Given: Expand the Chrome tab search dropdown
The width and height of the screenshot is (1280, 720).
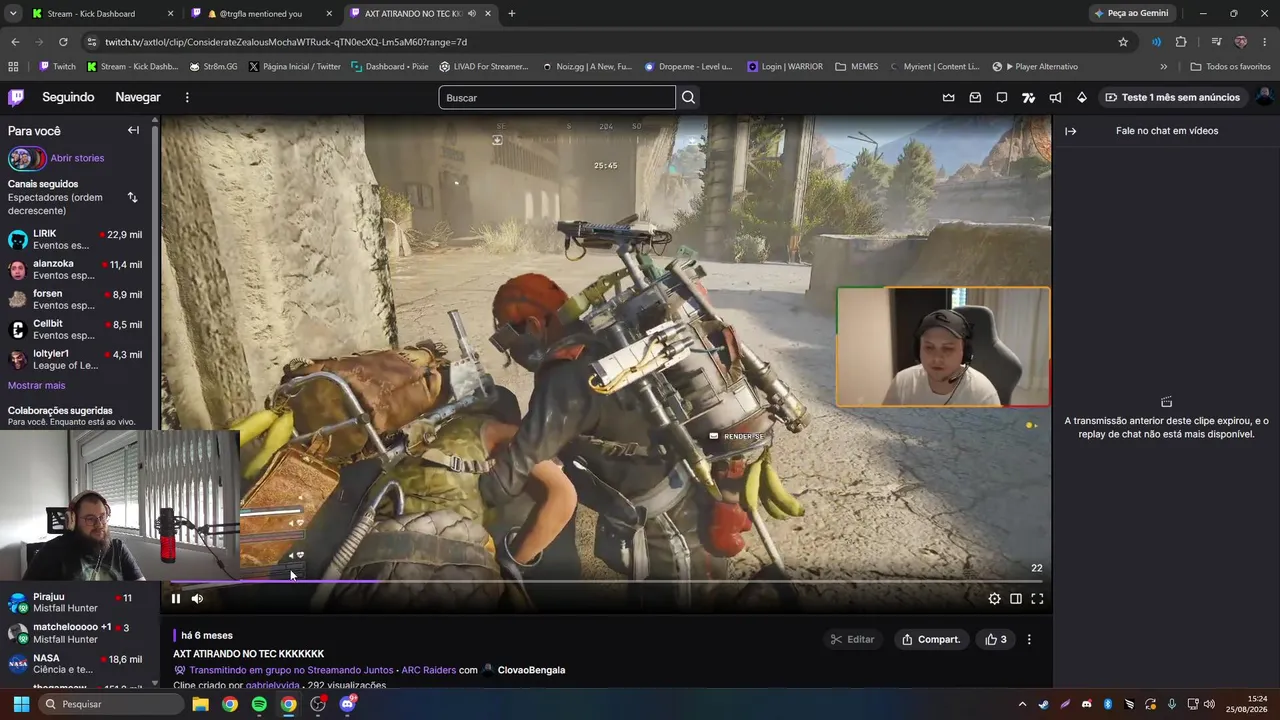Looking at the screenshot, I should [13, 14].
